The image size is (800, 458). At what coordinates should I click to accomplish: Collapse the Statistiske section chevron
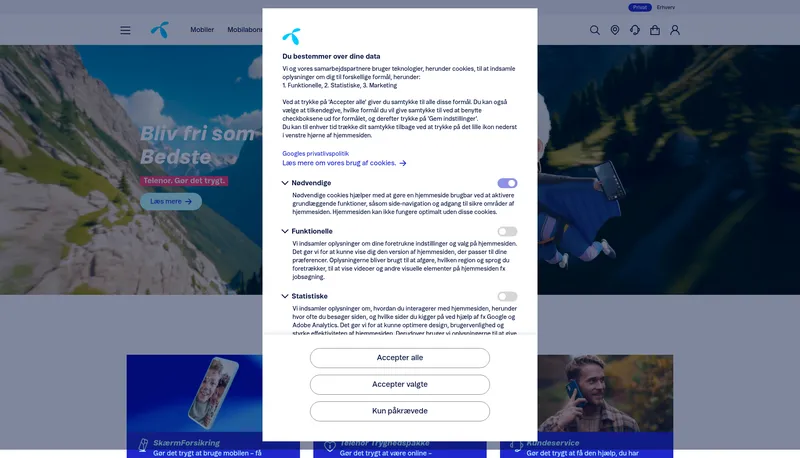285,296
